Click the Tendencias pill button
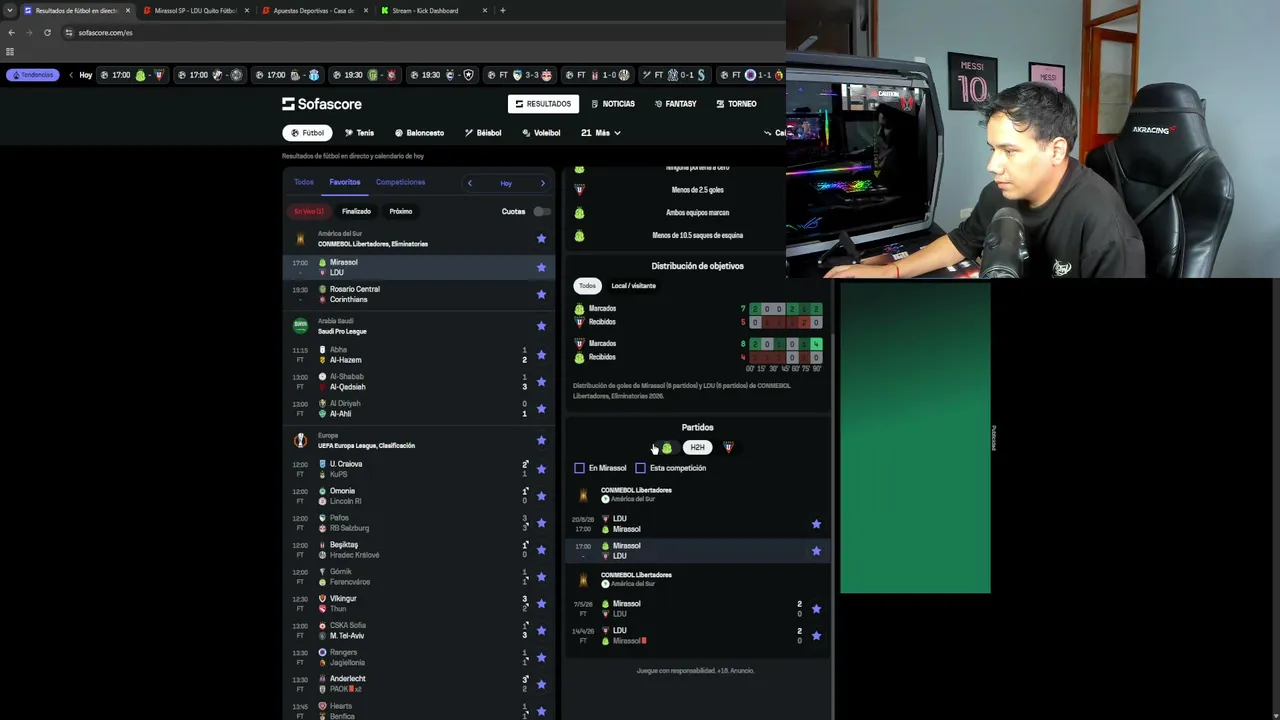The height and width of the screenshot is (720, 1280). (x=33, y=75)
